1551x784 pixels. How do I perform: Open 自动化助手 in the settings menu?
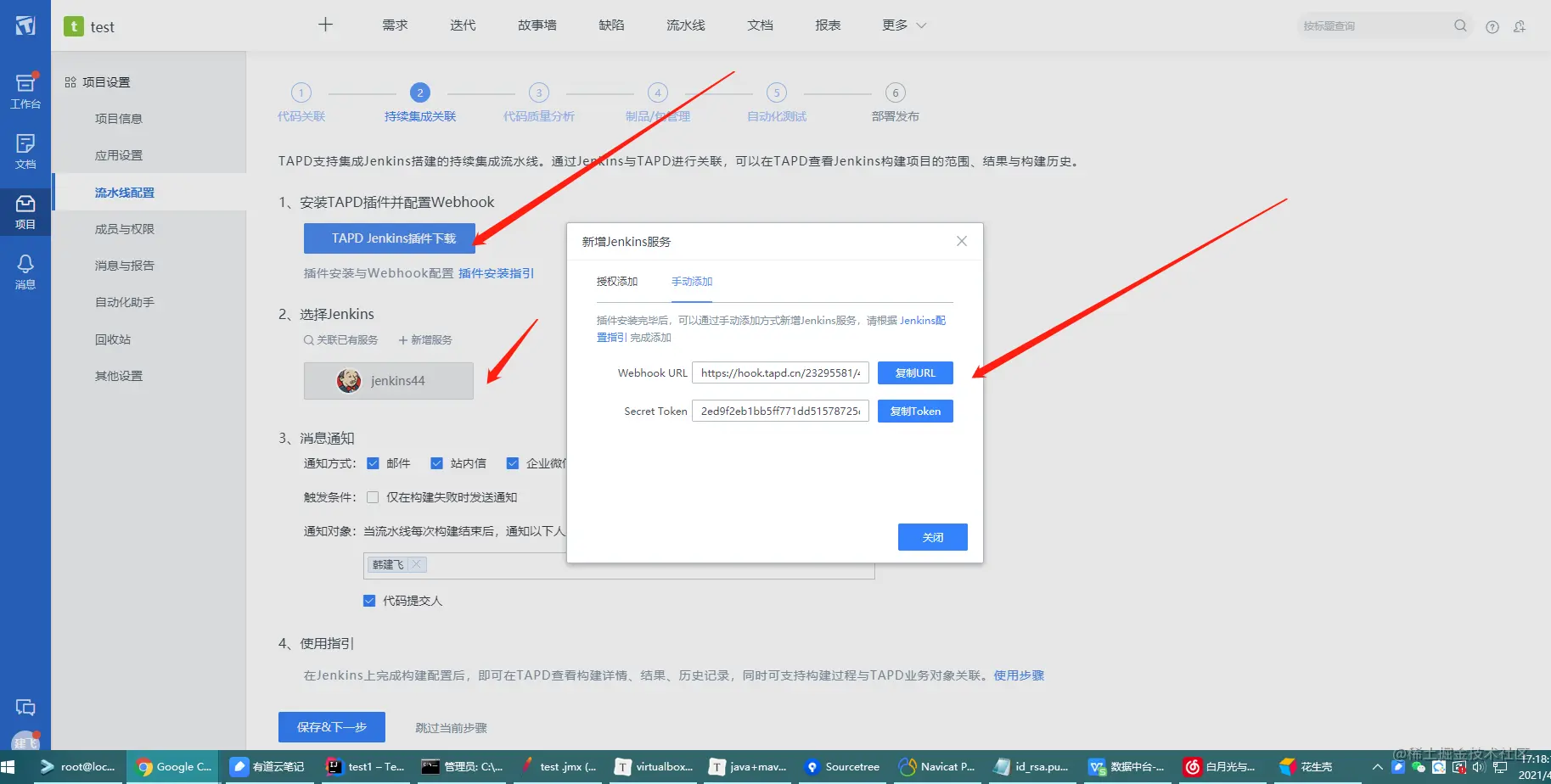coord(125,302)
